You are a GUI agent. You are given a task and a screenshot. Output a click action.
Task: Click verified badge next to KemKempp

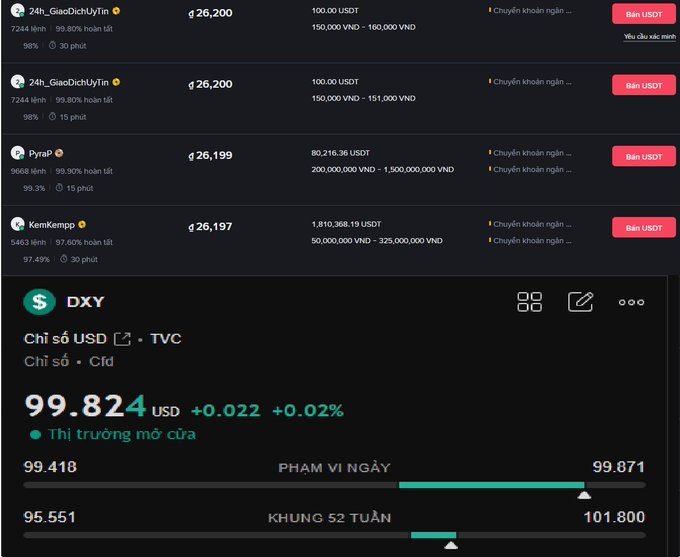82,224
